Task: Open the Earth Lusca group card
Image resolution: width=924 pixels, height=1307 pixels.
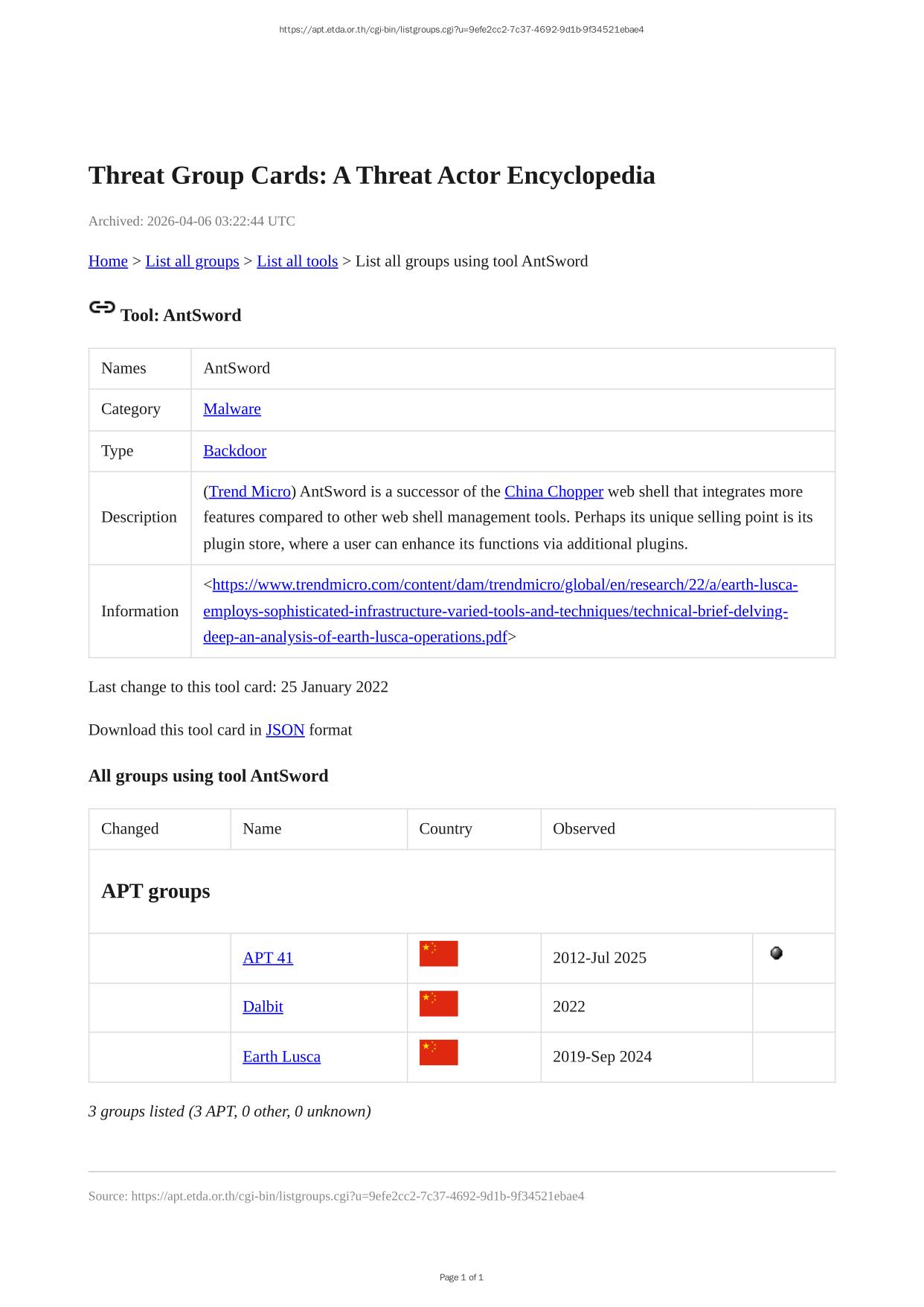Action: click(281, 1056)
